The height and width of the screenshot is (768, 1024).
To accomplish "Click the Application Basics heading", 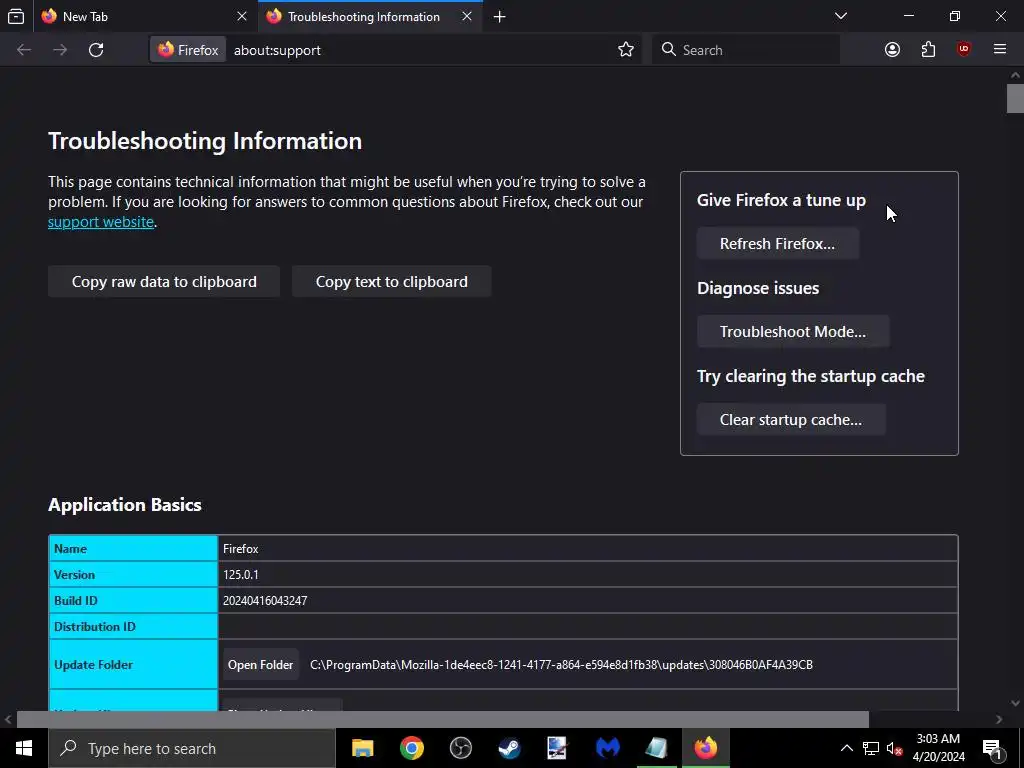I will pyautogui.click(x=125, y=505).
